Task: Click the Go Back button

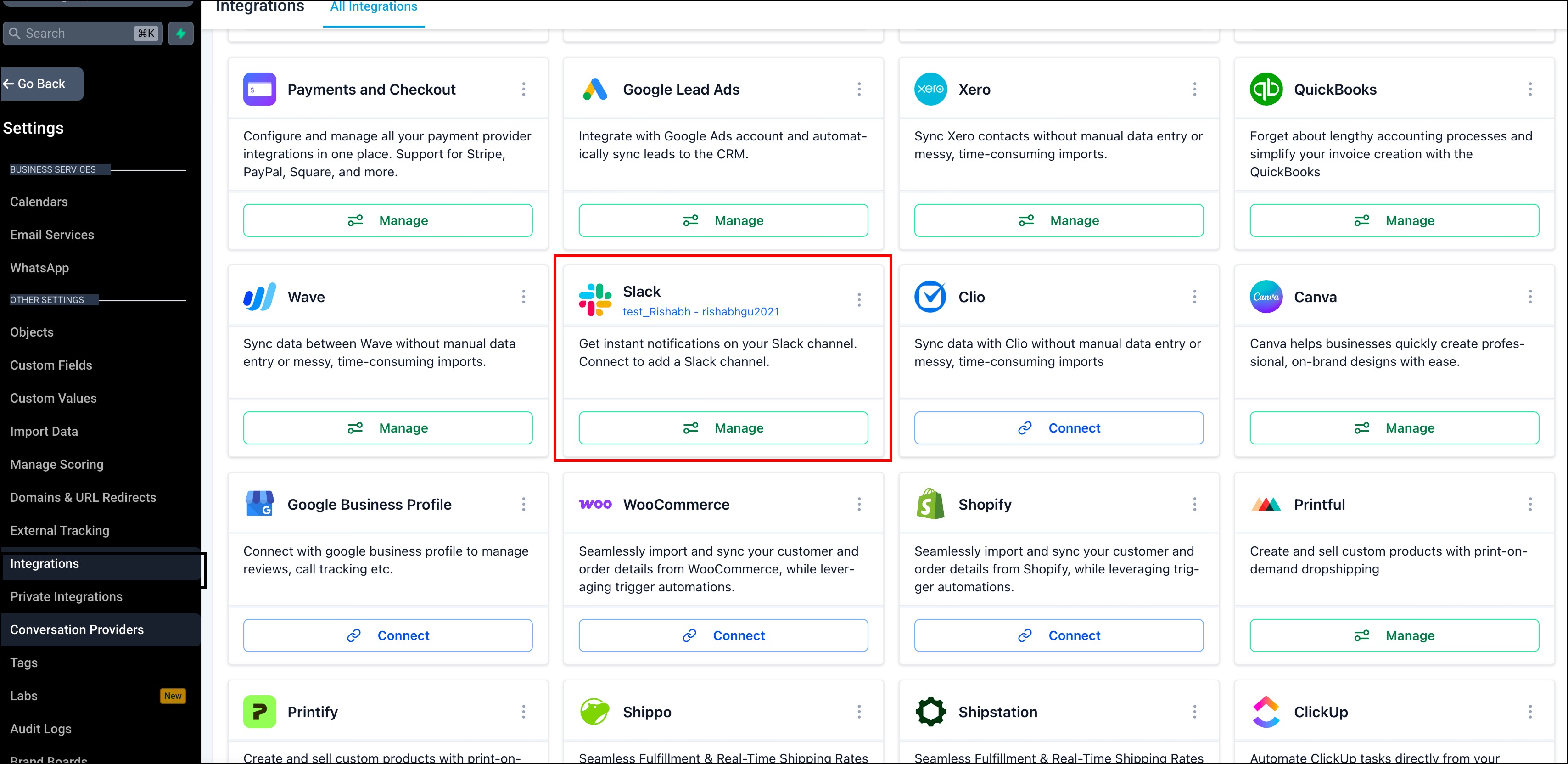Action: coord(41,84)
